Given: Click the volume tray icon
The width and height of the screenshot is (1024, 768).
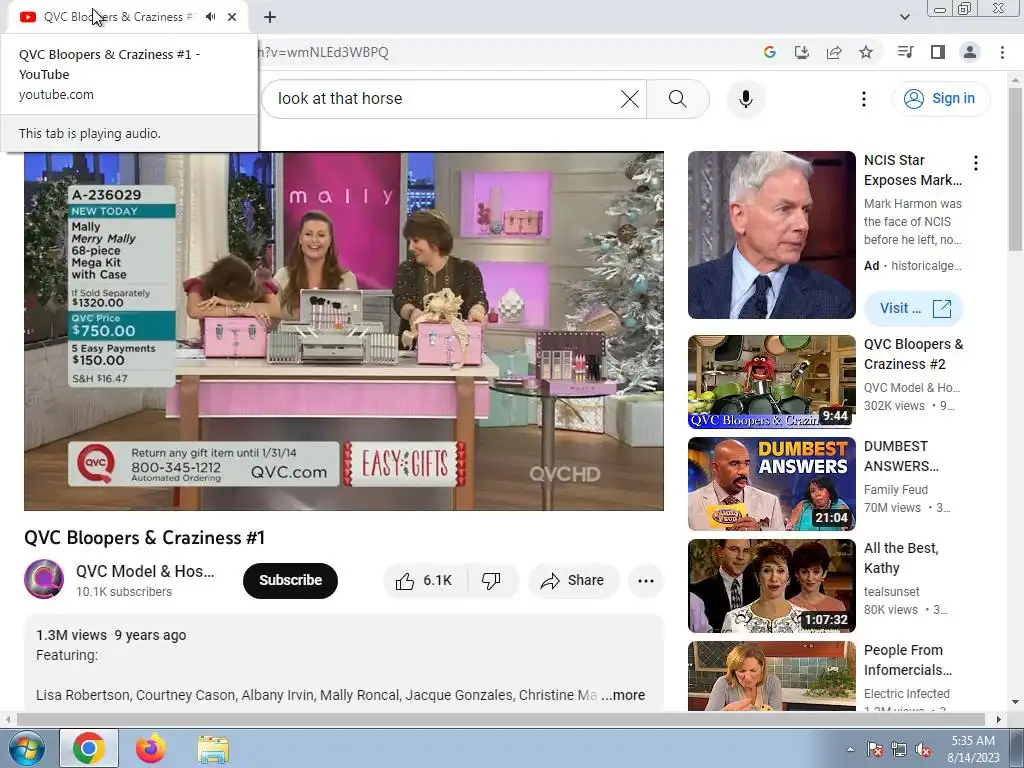Looking at the screenshot, I should click(x=923, y=749).
